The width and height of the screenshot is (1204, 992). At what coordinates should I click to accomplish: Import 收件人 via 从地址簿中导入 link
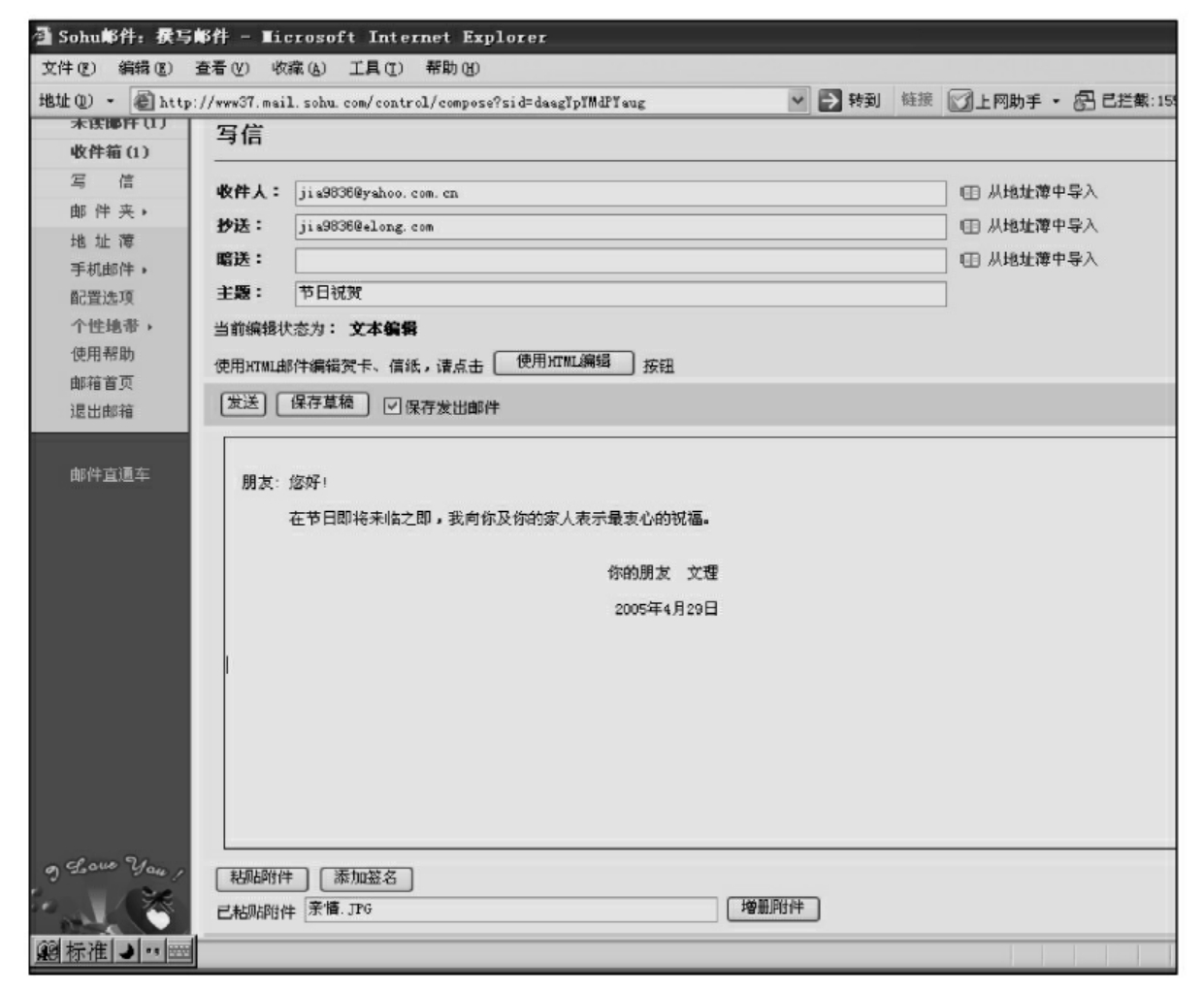1042,192
